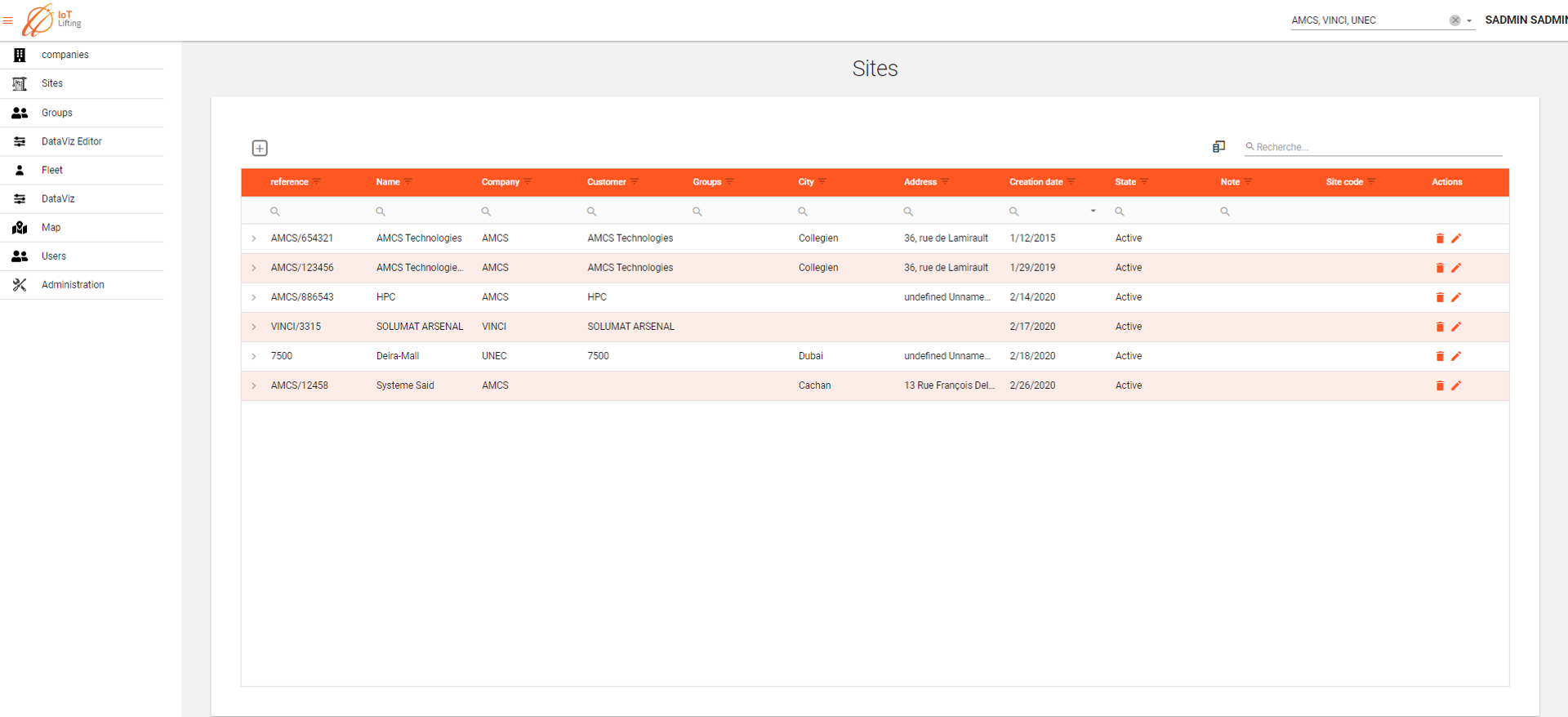The width and height of the screenshot is (1568, 717).
Task: Delete SOLUMAT ARSENAL site
Action: (x=1440, y=327)
